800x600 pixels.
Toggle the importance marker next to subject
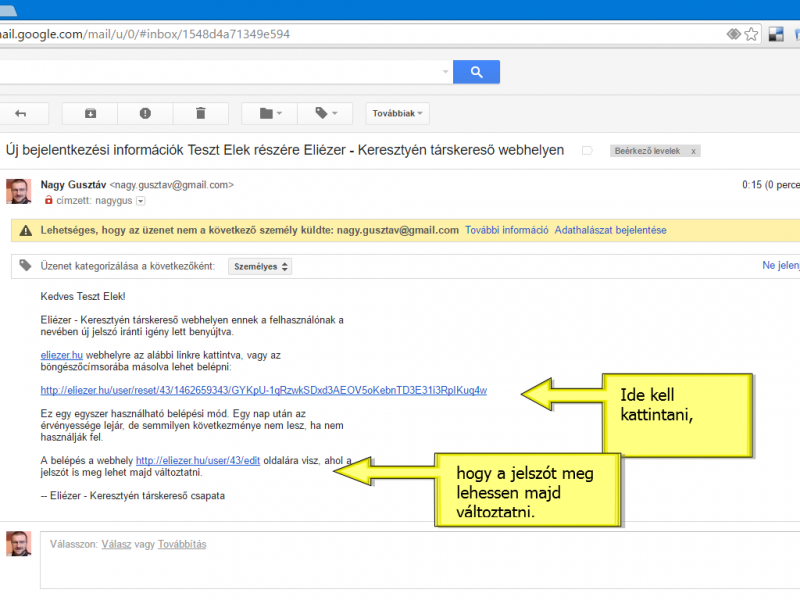point(587,151)
